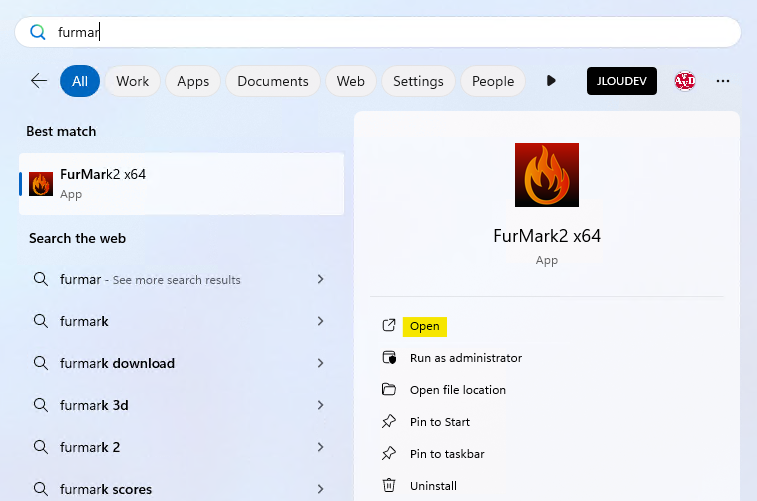Click the 'furmark 3d' suggestion text
The image size is (757, 501).
[x=94, y=405]
